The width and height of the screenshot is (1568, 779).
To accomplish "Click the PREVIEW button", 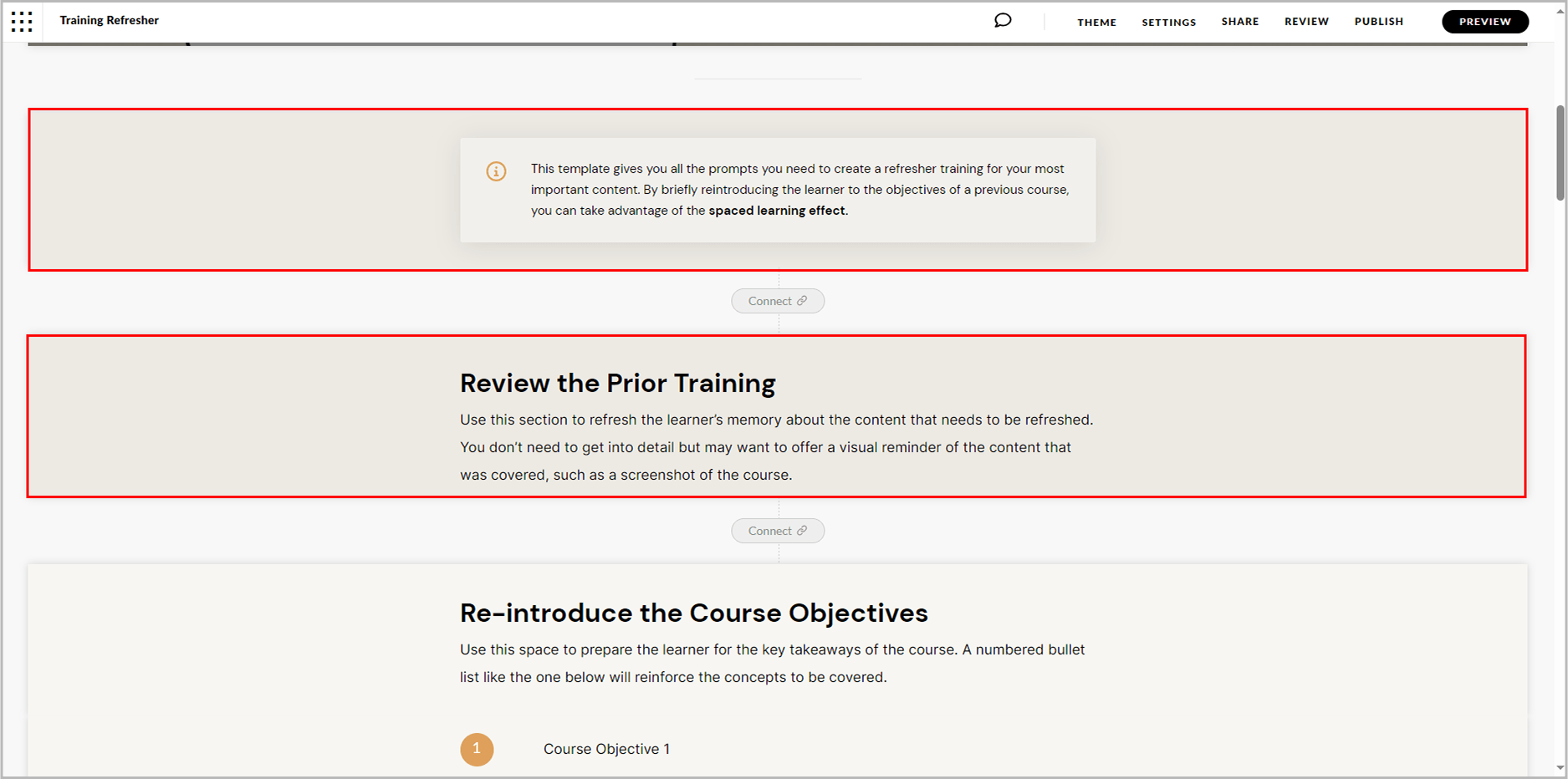I will point(1485,21).
